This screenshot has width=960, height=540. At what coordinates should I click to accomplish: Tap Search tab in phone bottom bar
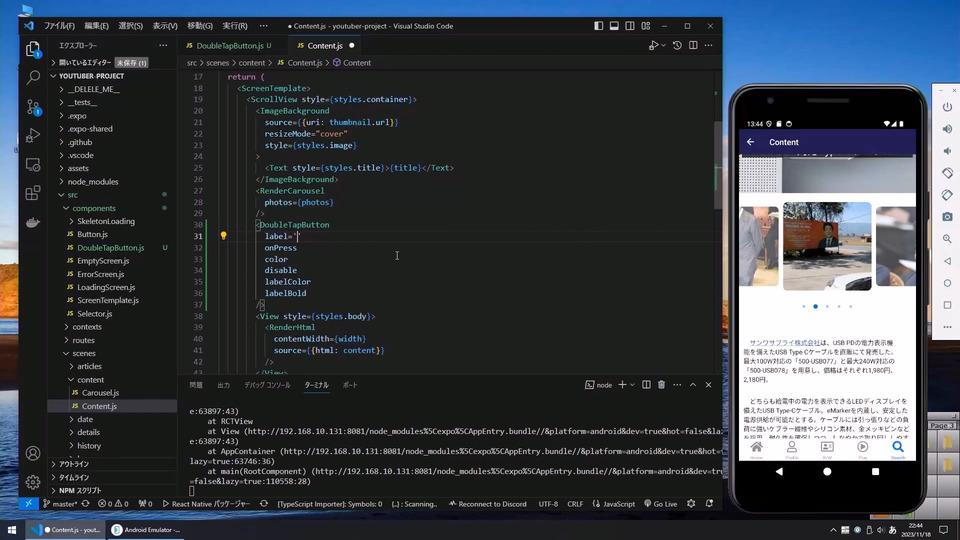tap(898, 449)
